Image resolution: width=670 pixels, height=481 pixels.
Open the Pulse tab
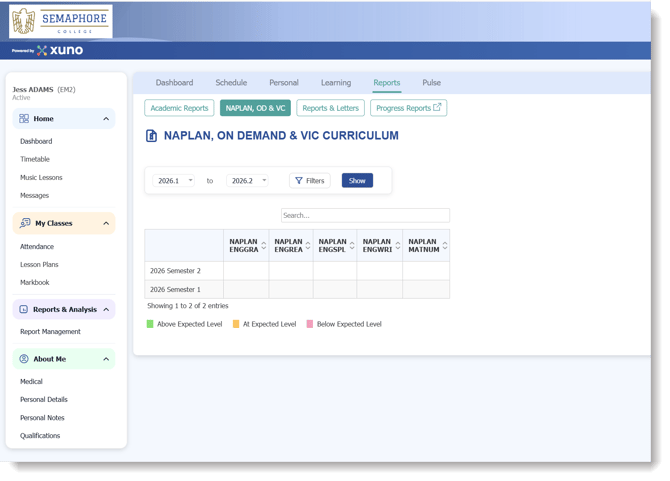coord(432,82)
